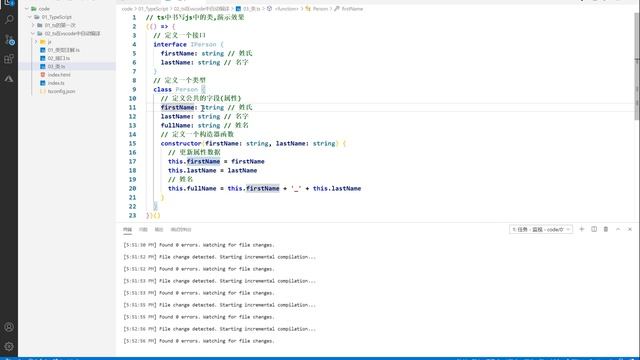Switch to the fourth panel tab

(x=181, y=229)
